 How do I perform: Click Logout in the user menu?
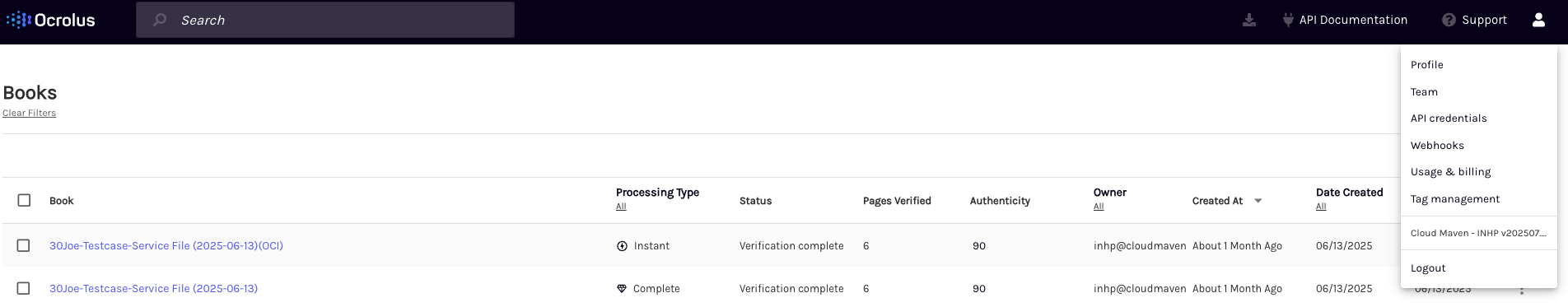pyautogui.click(x=1428, y=268)
